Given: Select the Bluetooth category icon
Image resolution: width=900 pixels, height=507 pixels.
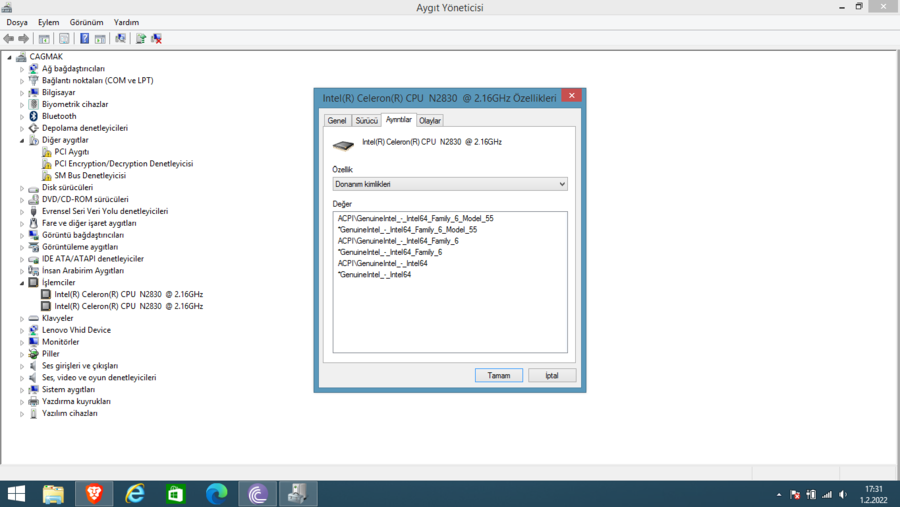Looking at the screenshot, I should click(x=33, y=116).
